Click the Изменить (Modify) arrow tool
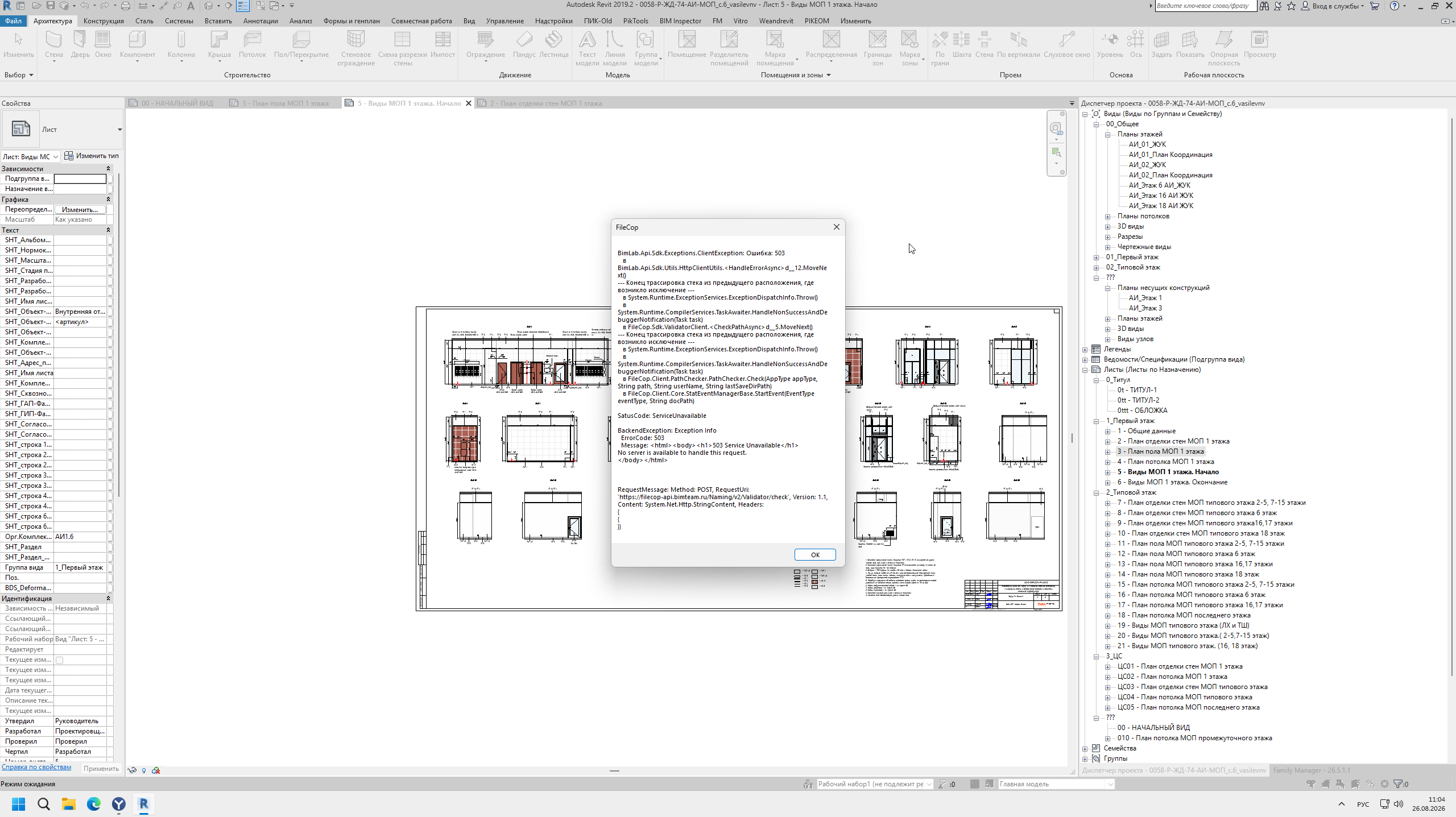This screenshot has height=817, width=1456. pyautogui.click(x=18, y=45)
